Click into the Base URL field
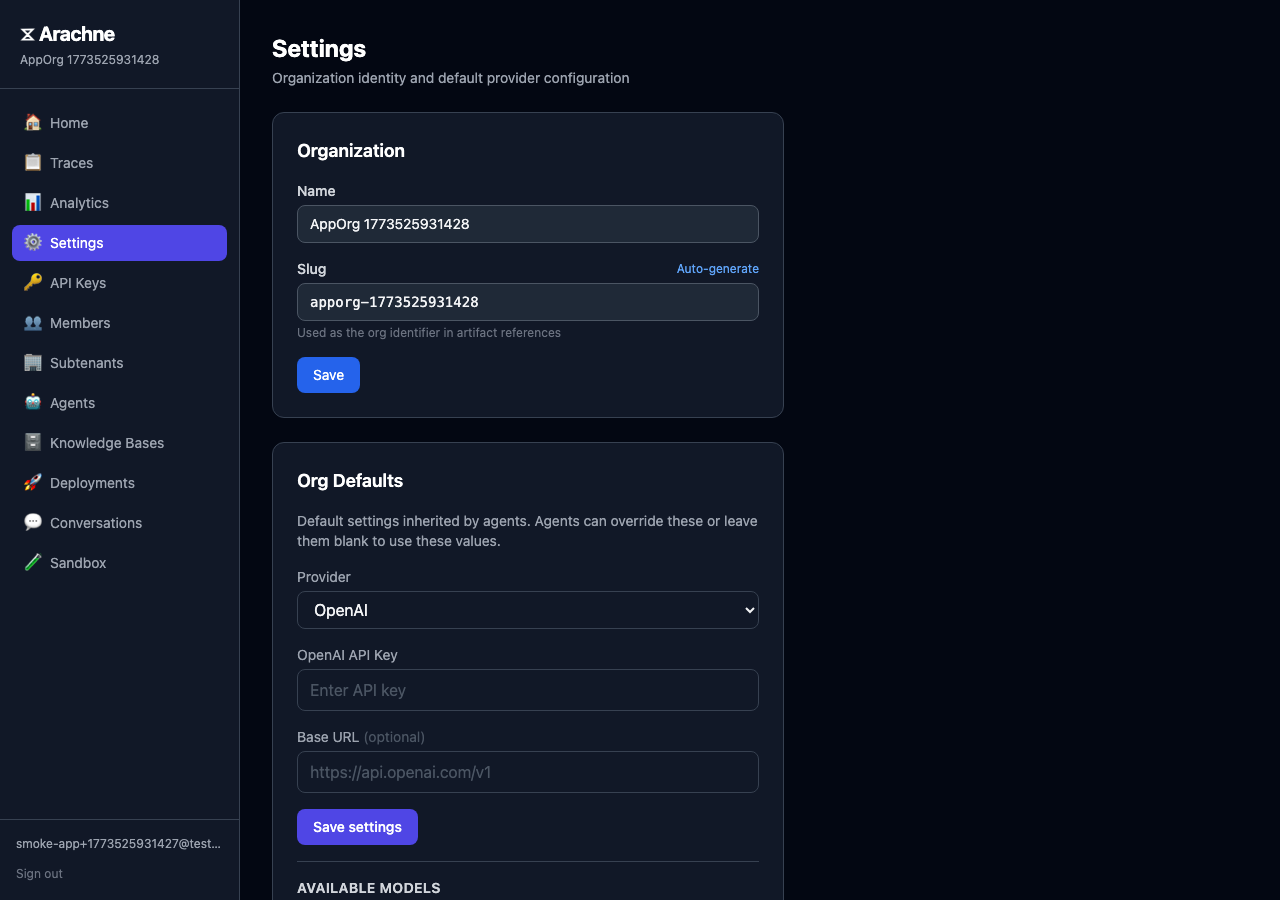Image resolution: width=1280 pixels, height=900 pixels. coord(527,772)
